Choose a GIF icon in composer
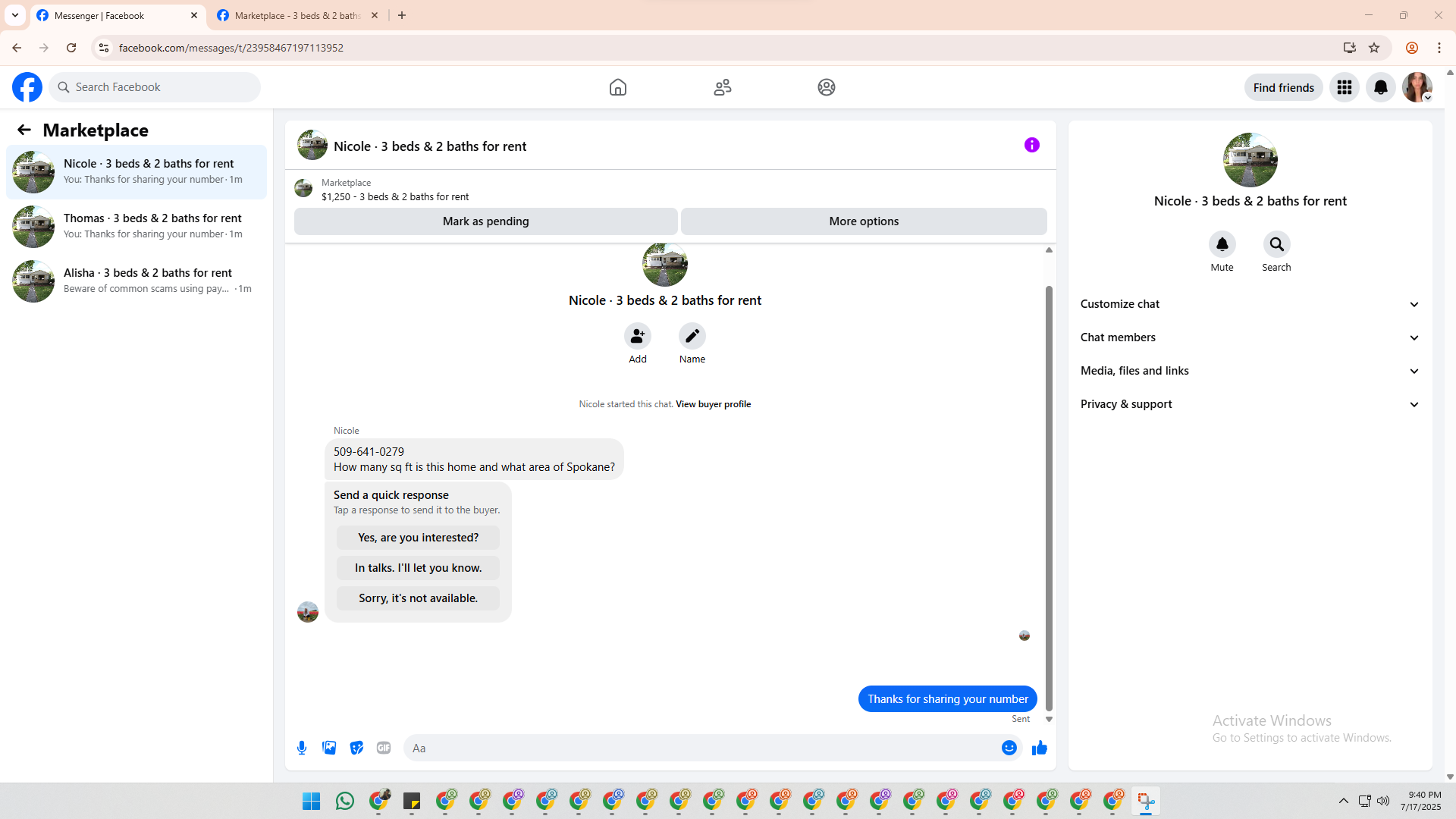 384,748
